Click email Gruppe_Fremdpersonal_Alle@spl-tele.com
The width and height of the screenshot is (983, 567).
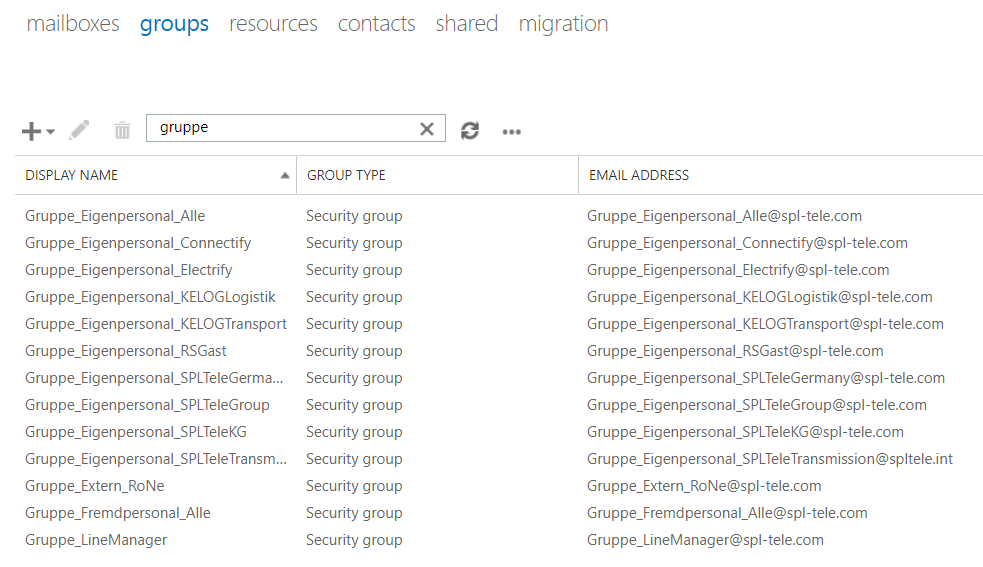(727, 513)
